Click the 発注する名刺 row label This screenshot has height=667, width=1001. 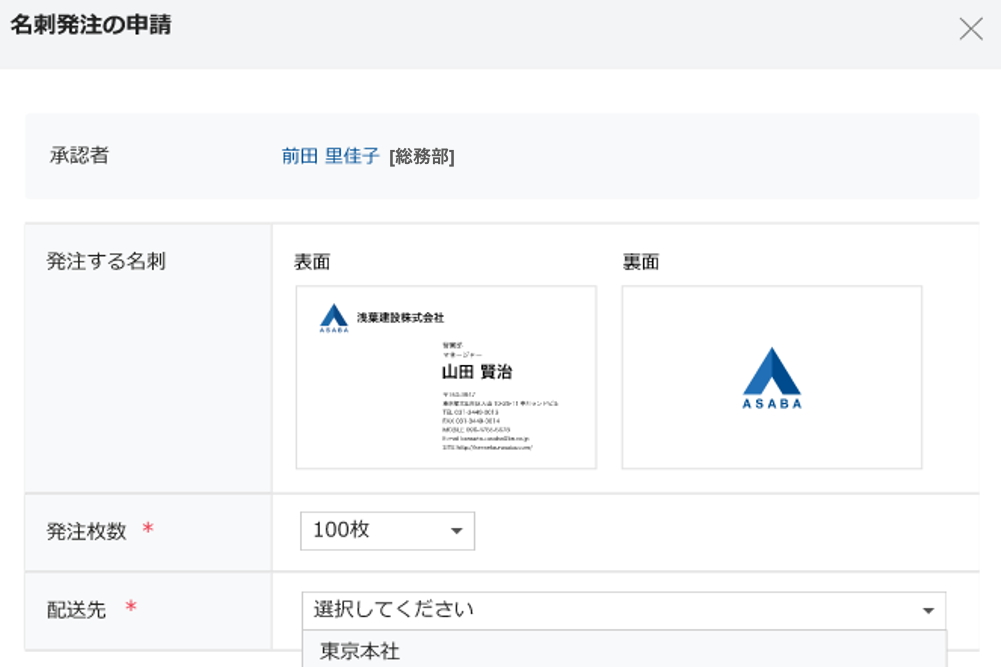point(106,262)
